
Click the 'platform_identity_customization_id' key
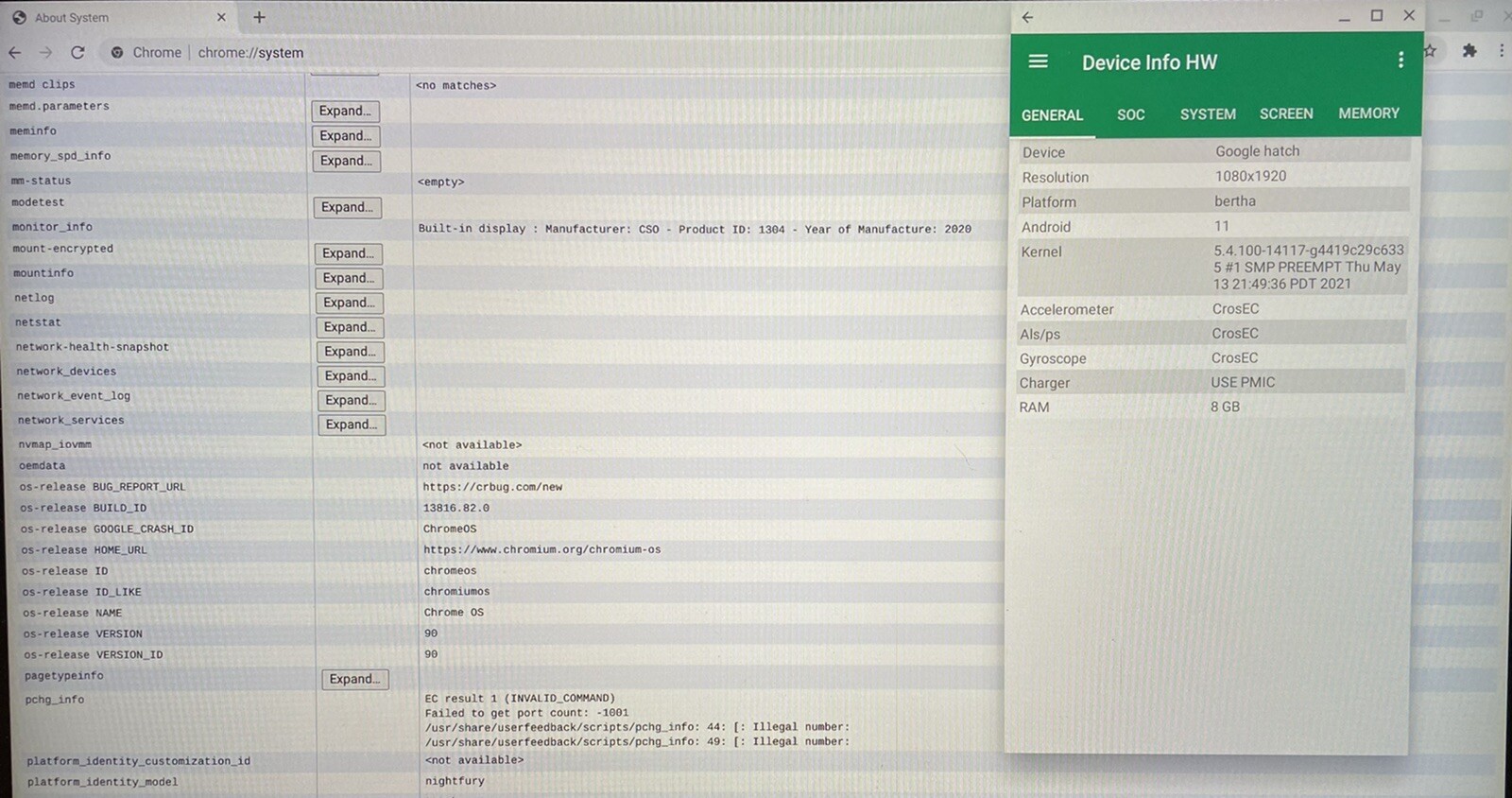click(139, 761)
